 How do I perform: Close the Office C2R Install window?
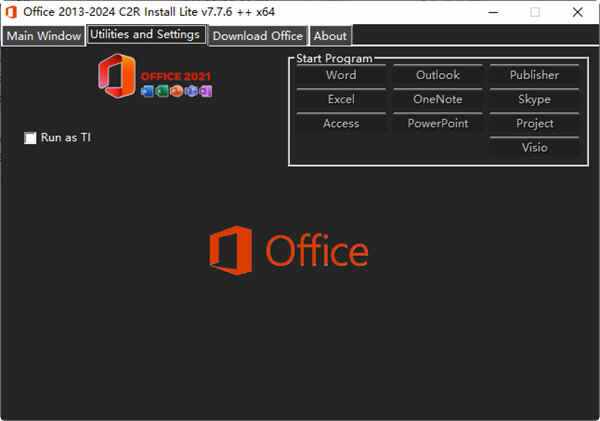[578, 12]
